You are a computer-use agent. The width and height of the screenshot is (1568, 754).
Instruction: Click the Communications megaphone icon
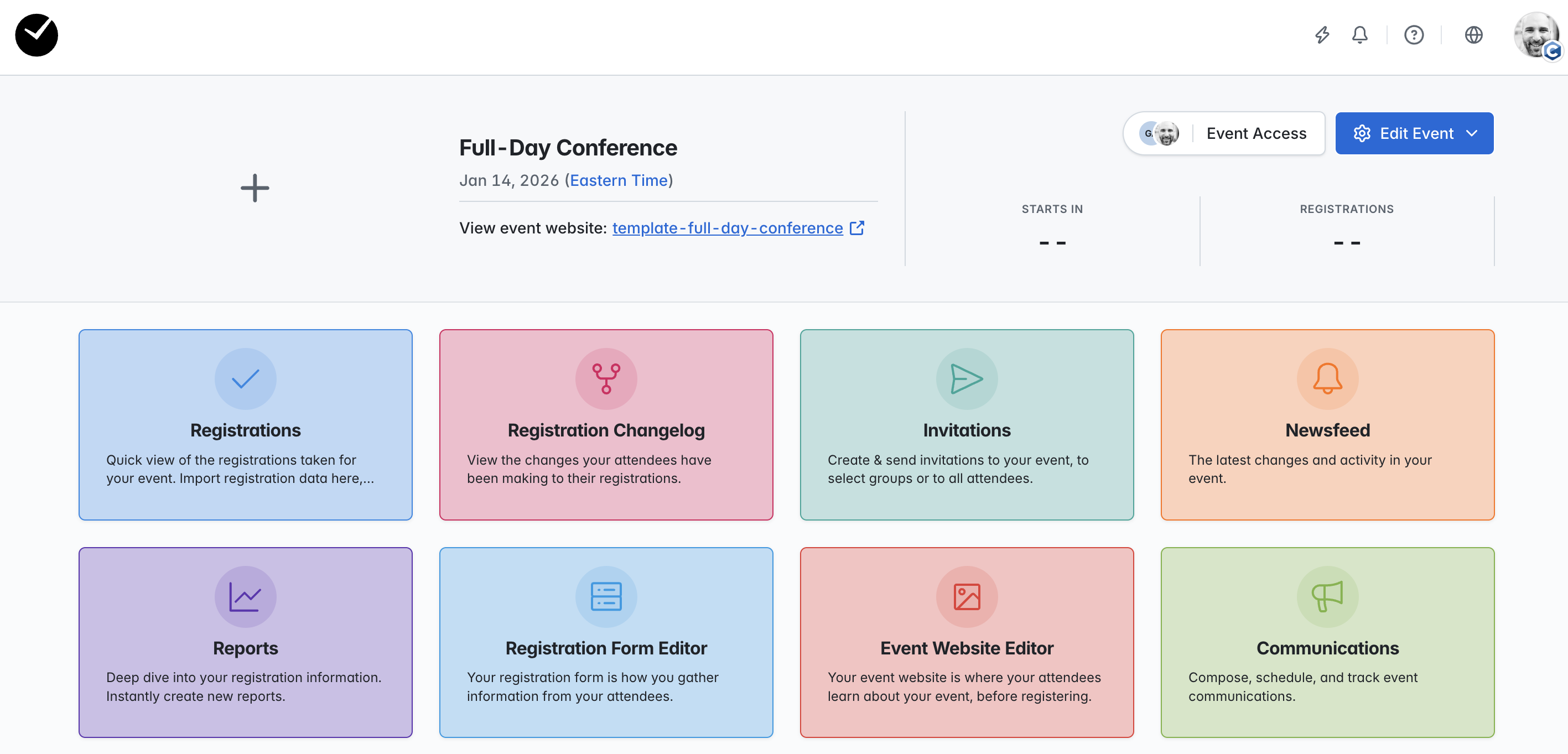pyautogui.click(x=1327, y=596)
